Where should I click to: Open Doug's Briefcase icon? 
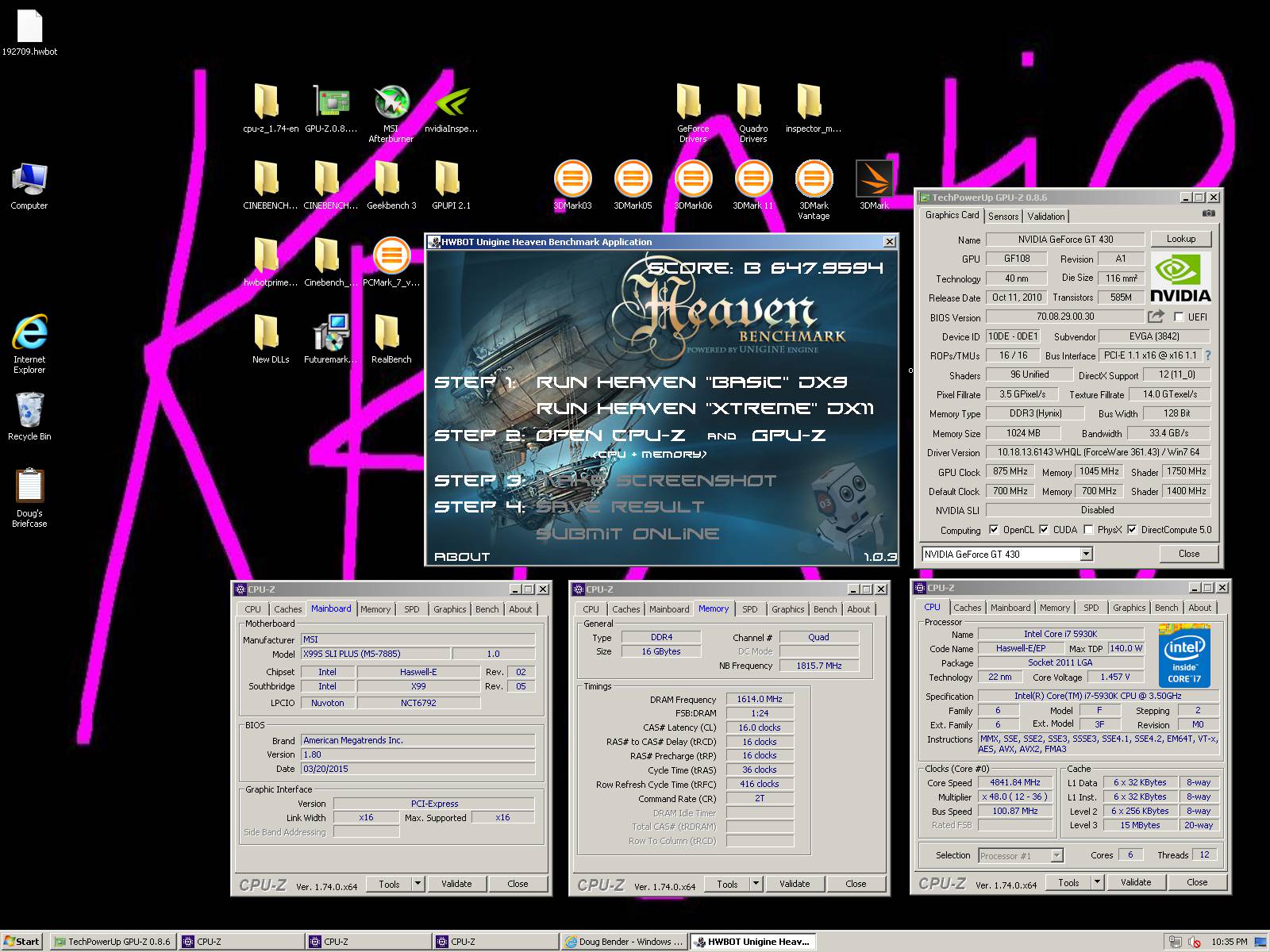pos(29,498)
